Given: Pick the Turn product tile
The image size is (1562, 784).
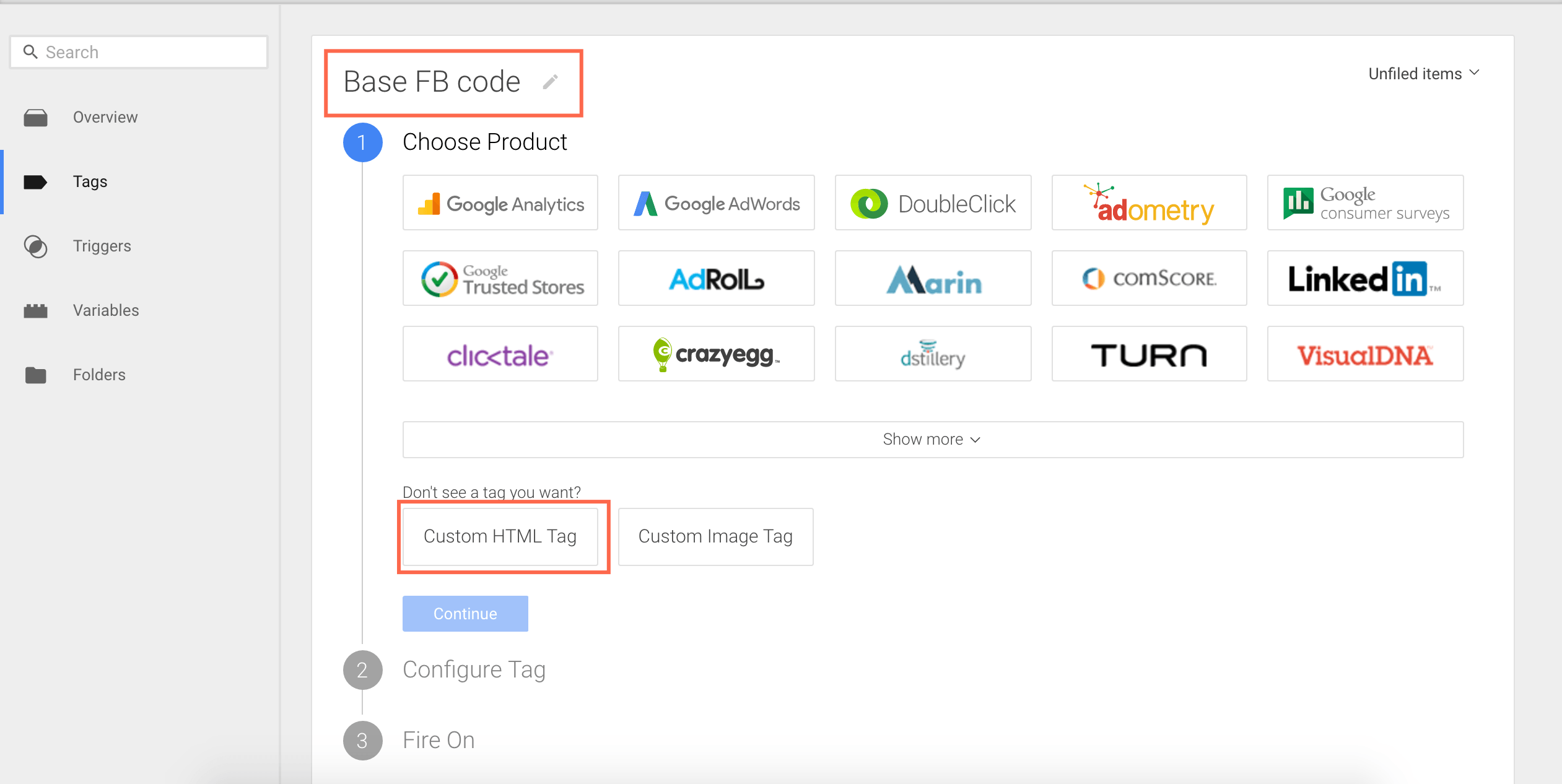Looking at the screenshot, I should [x=1150, y=354].
